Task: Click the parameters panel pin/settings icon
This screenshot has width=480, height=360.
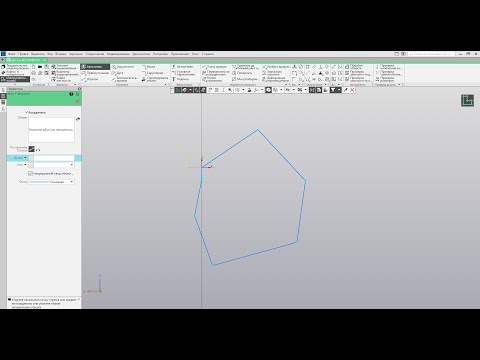Action: 79,89
